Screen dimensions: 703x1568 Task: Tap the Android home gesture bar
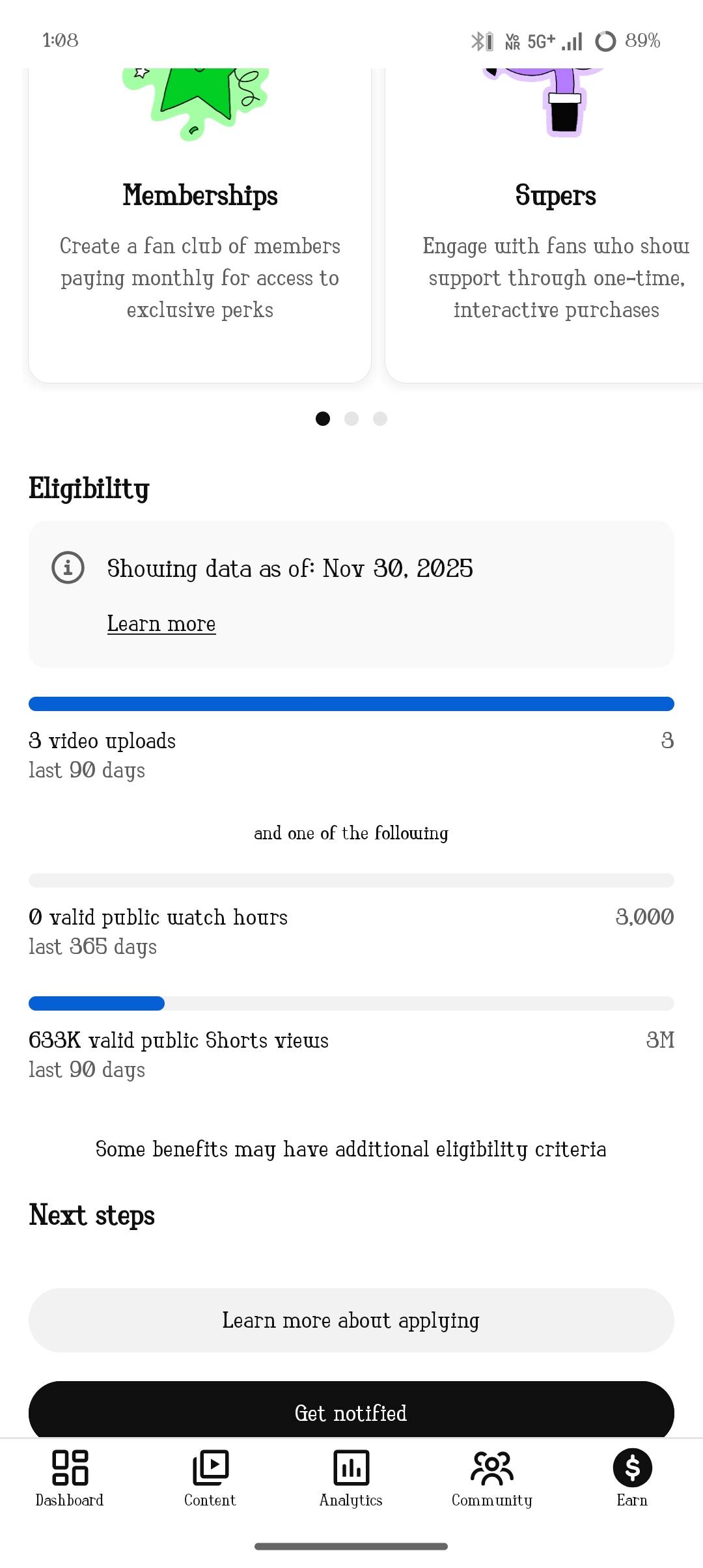pos(351,1547)
